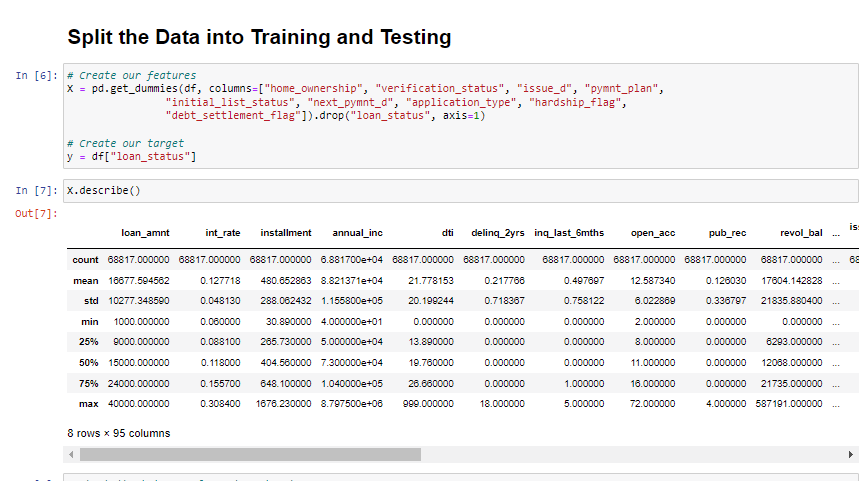Click the max dti value 999.000000
This screenshot has height=481, width=867.
429,404
